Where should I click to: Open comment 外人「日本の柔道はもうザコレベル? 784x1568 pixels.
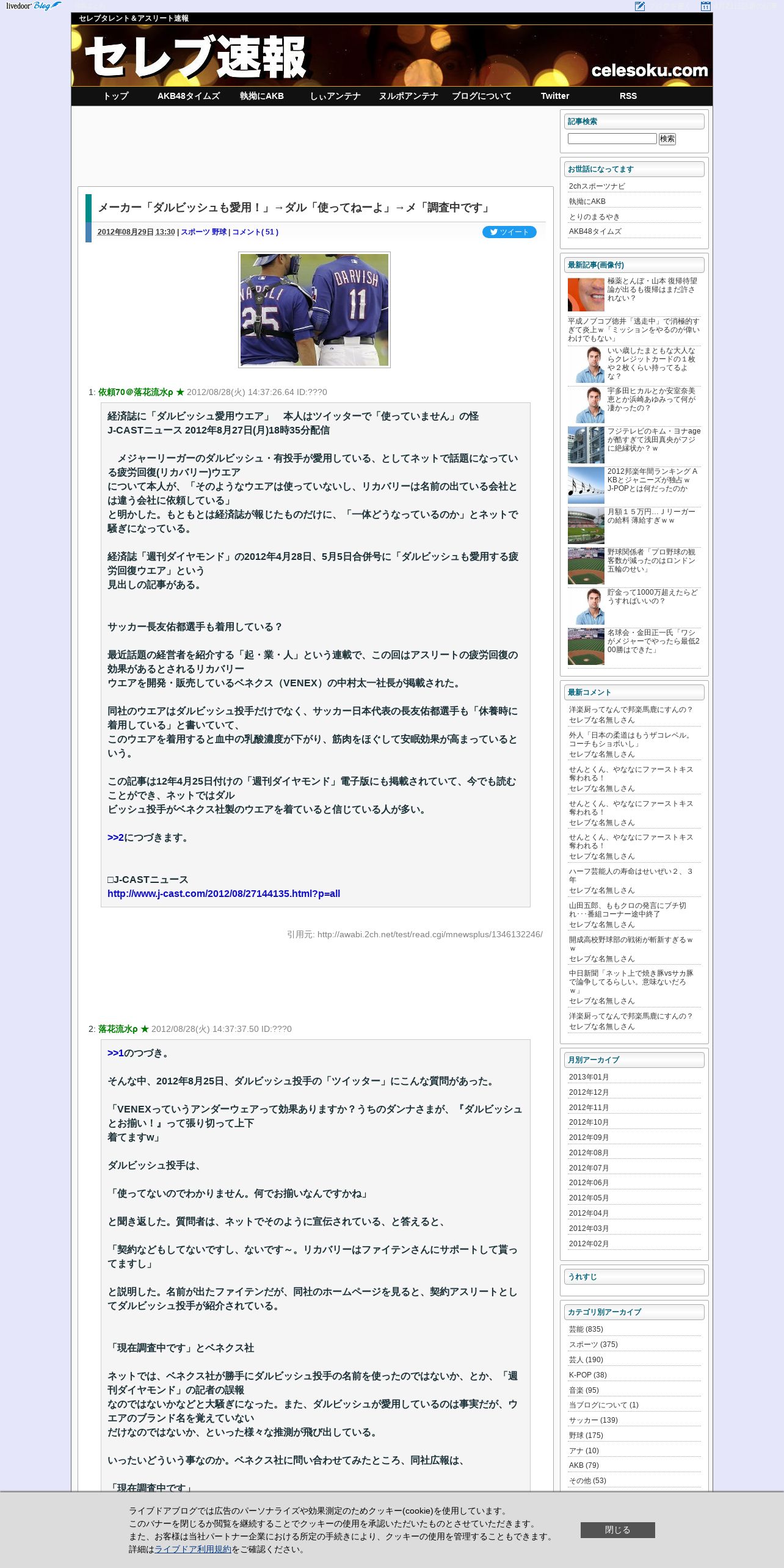631,739
